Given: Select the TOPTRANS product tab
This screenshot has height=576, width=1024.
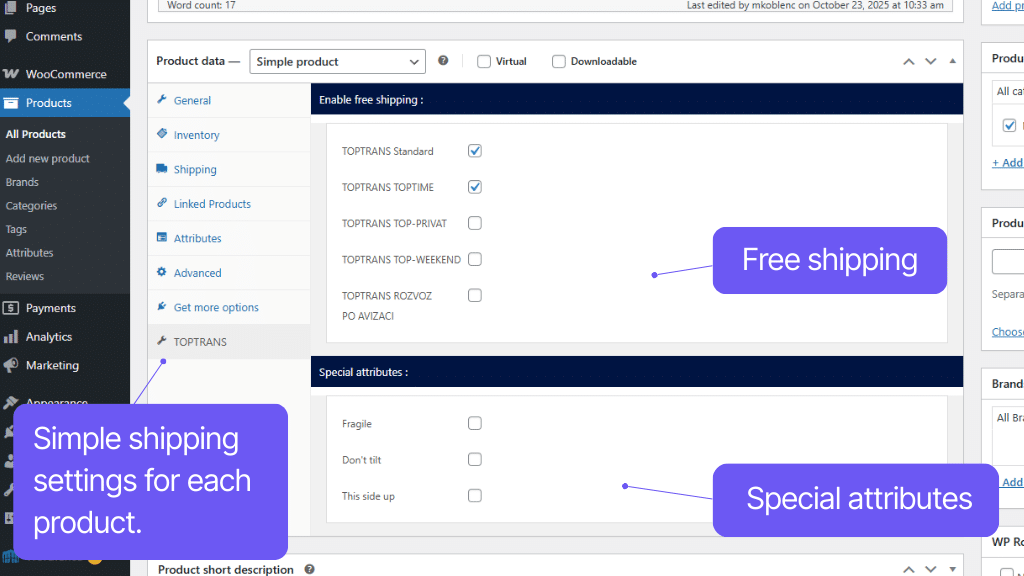Looking at the screenshot, I should [x=229, y=342].
